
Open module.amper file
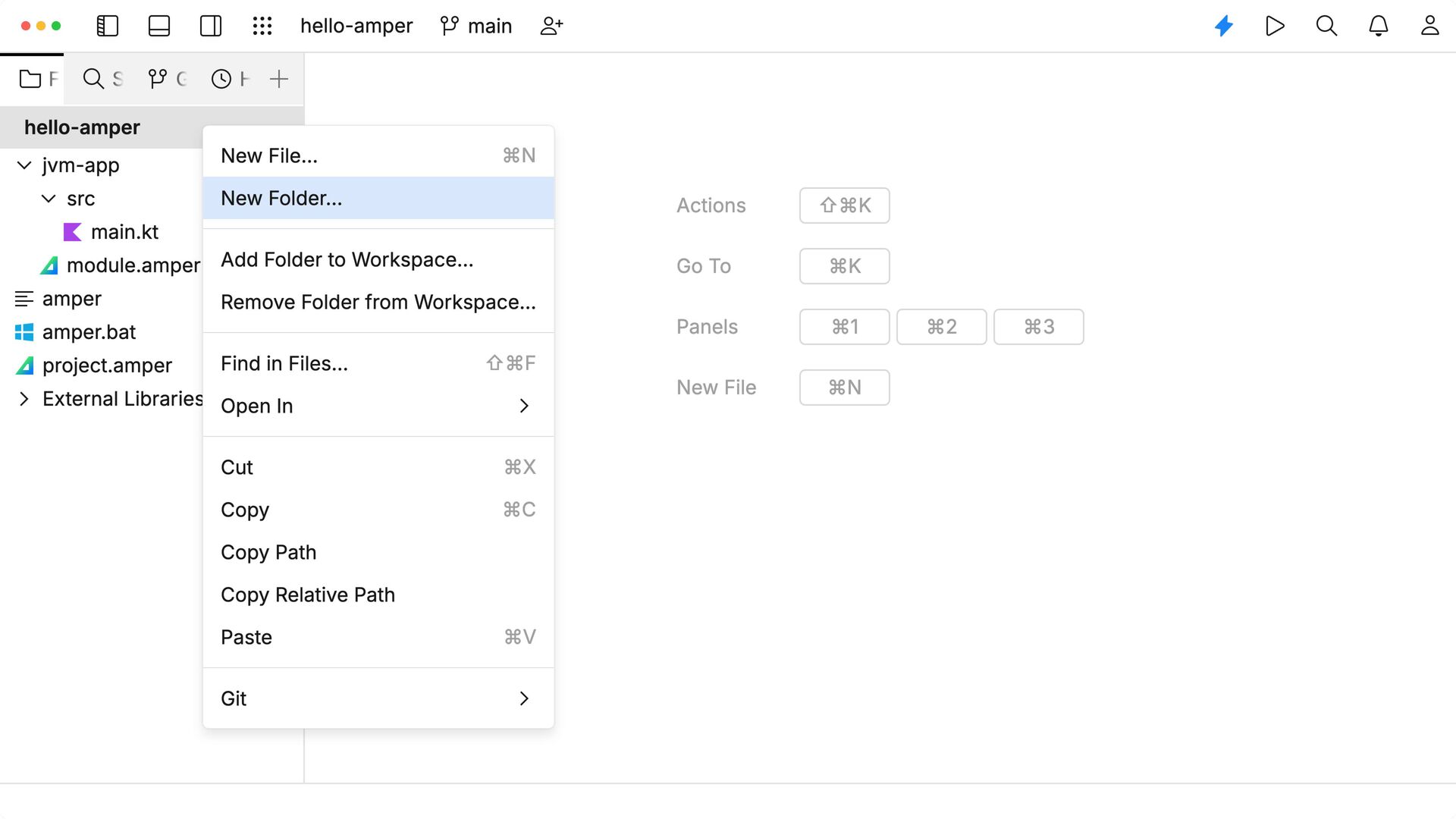pos(133,265)
